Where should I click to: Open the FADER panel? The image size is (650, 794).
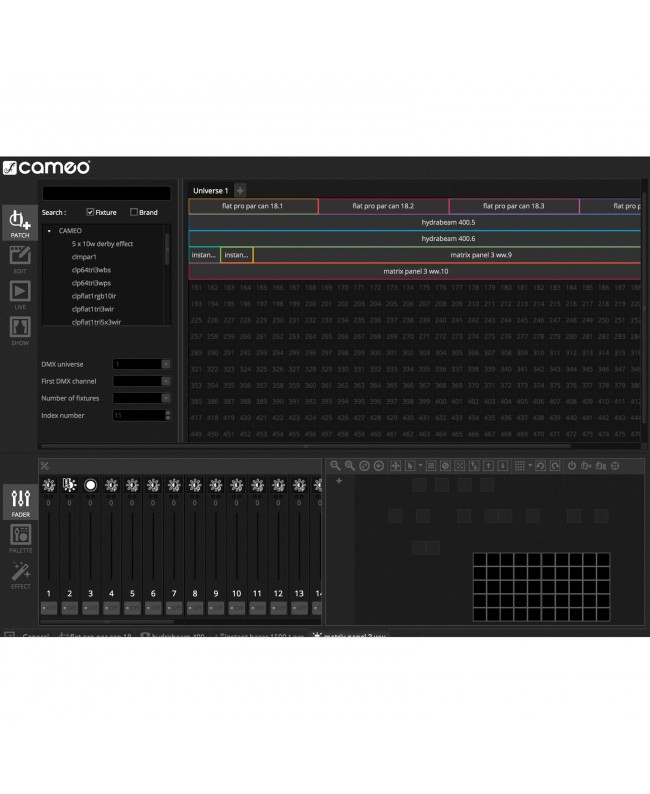click(20, 502)
